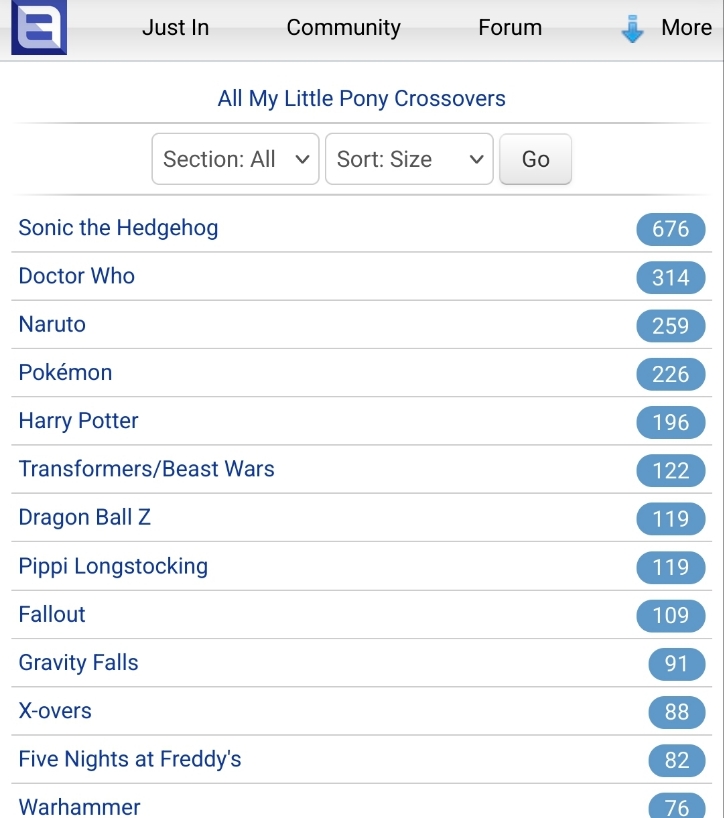Click the blue down-arrow More icon

(x=632, y=29)
